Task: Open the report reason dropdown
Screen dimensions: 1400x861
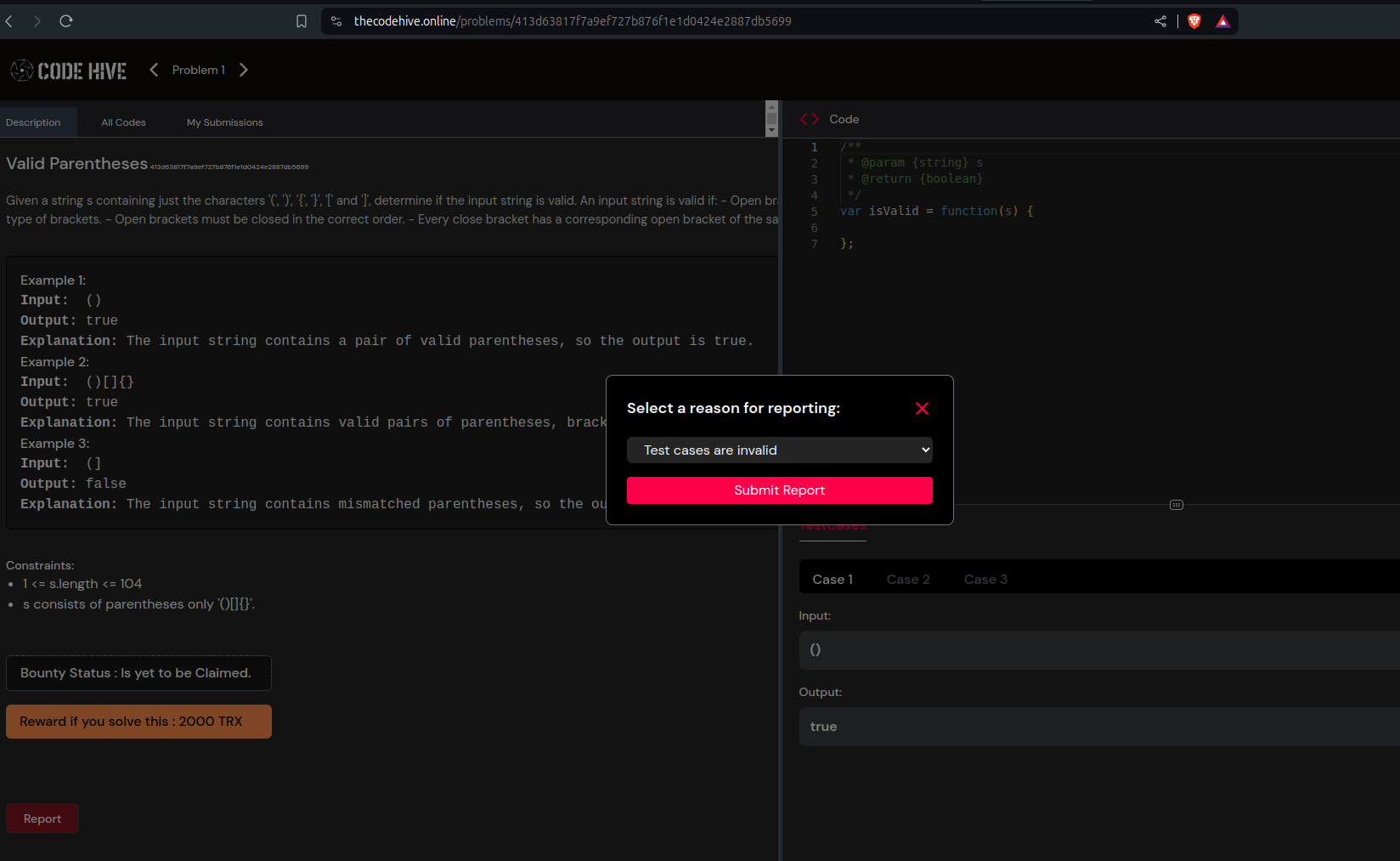Action: pos(780,450)
